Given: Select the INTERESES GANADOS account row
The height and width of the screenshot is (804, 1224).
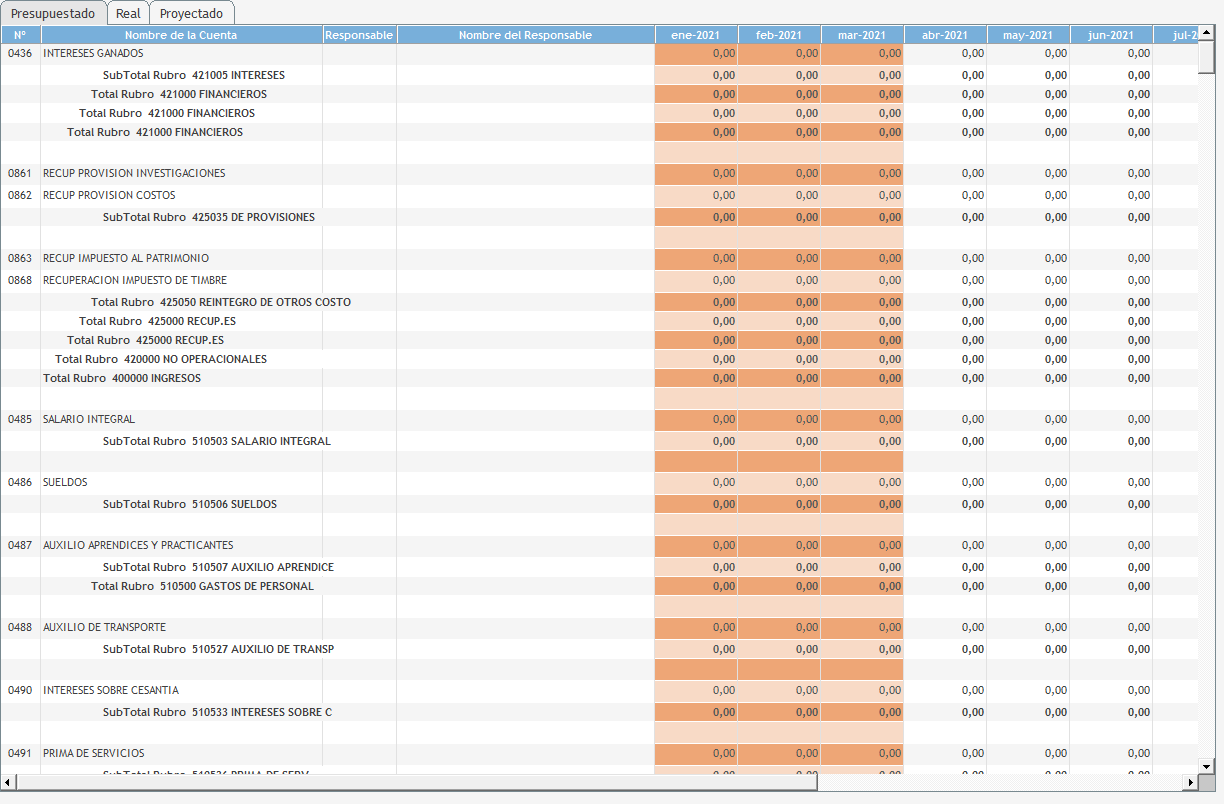Looking at the screenshot, I should [x=93, y=53].
